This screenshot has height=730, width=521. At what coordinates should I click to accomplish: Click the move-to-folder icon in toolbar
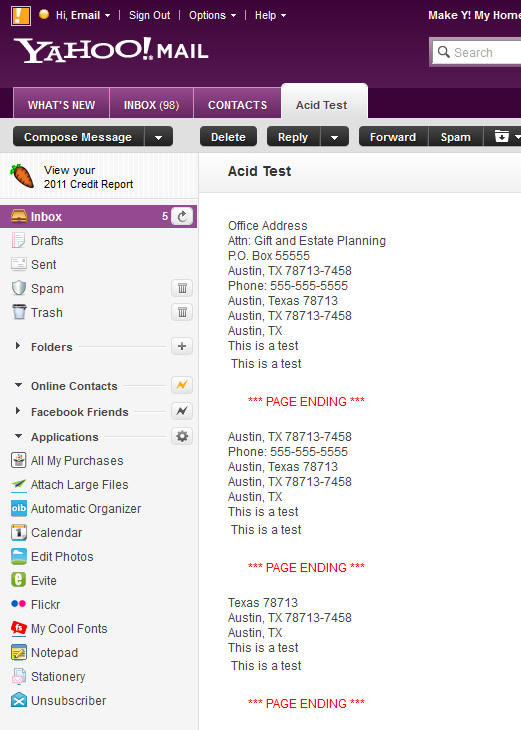pos(502,137)
